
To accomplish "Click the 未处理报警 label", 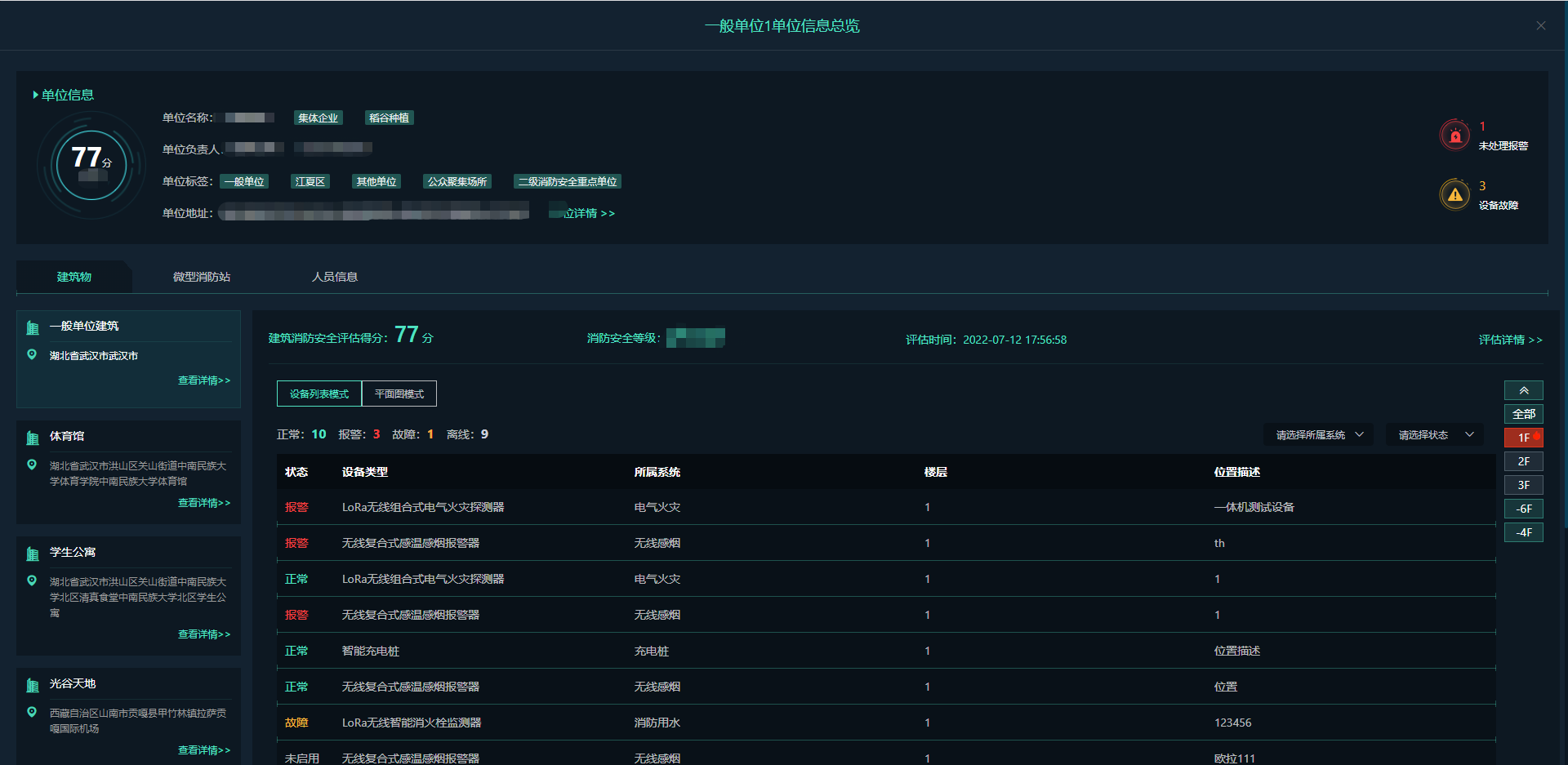I will click(x=1503, y=146).
